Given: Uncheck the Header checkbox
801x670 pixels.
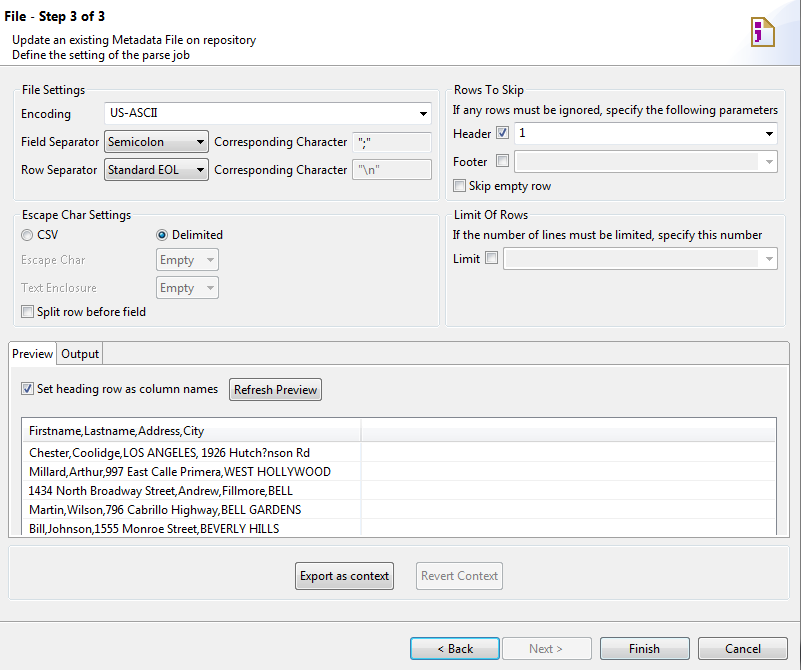Looking at the screenshot, I should pos(502,133).
